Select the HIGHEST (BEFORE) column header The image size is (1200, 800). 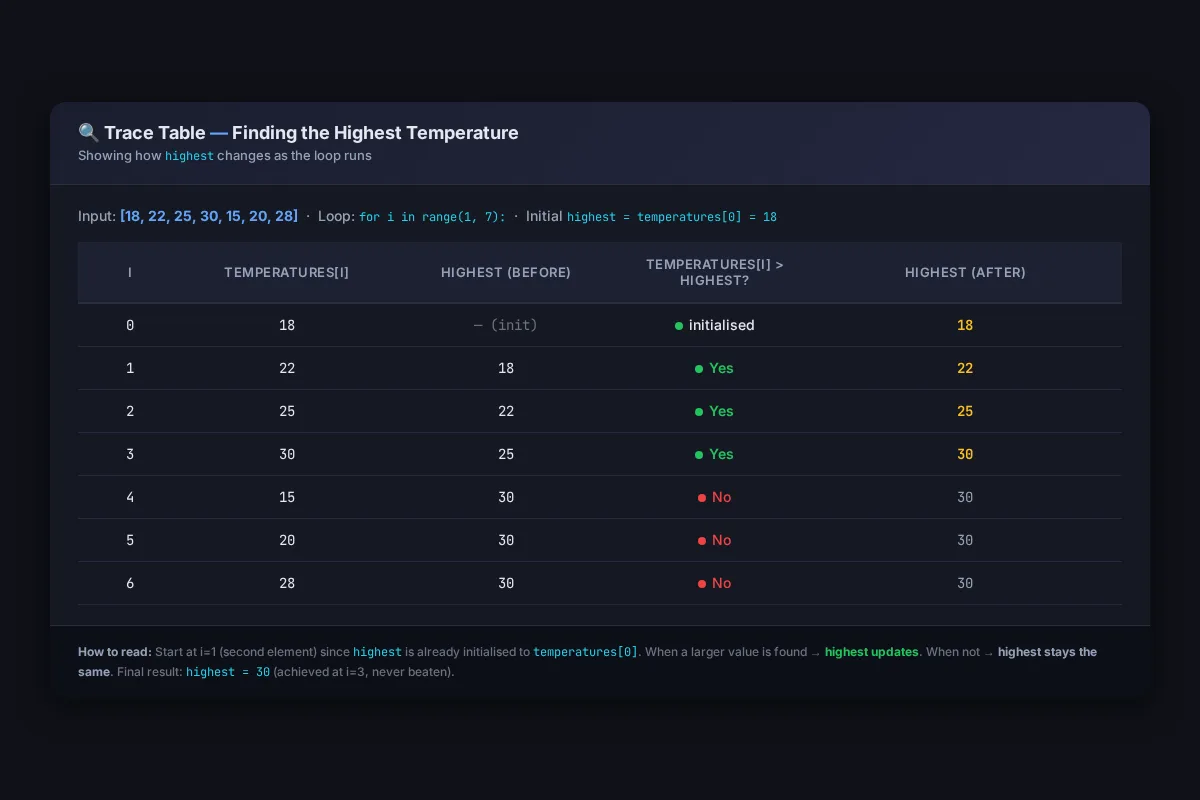pos(506,273)
